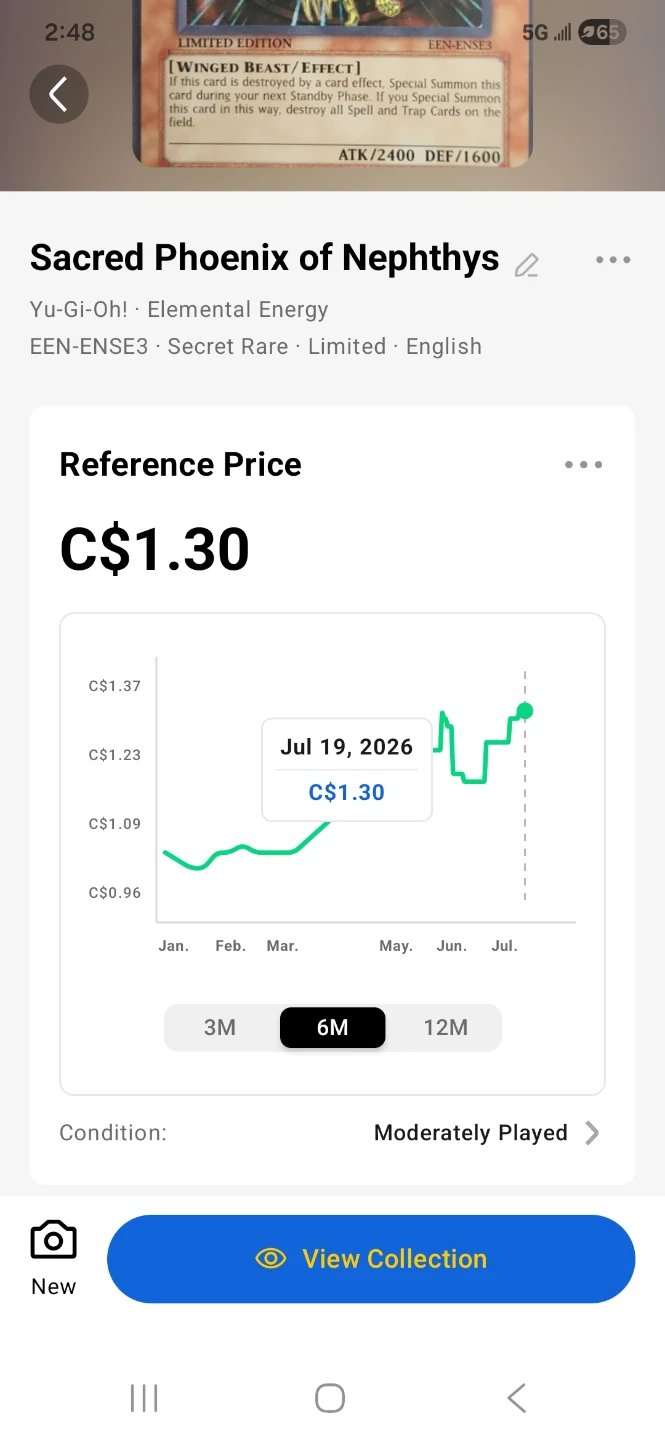Select the 12M chart range
The image size is (665, 1440).
click(x=445, y=1028)
